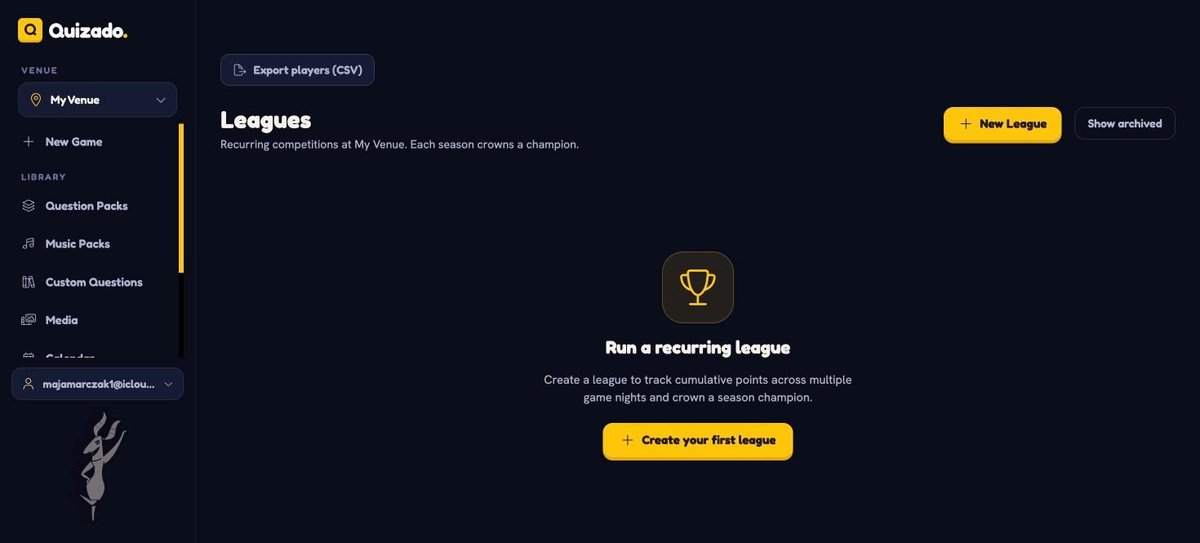The image size is (1200, 543).
Task: Open Question Packs in the library
Action: [86, 206]
